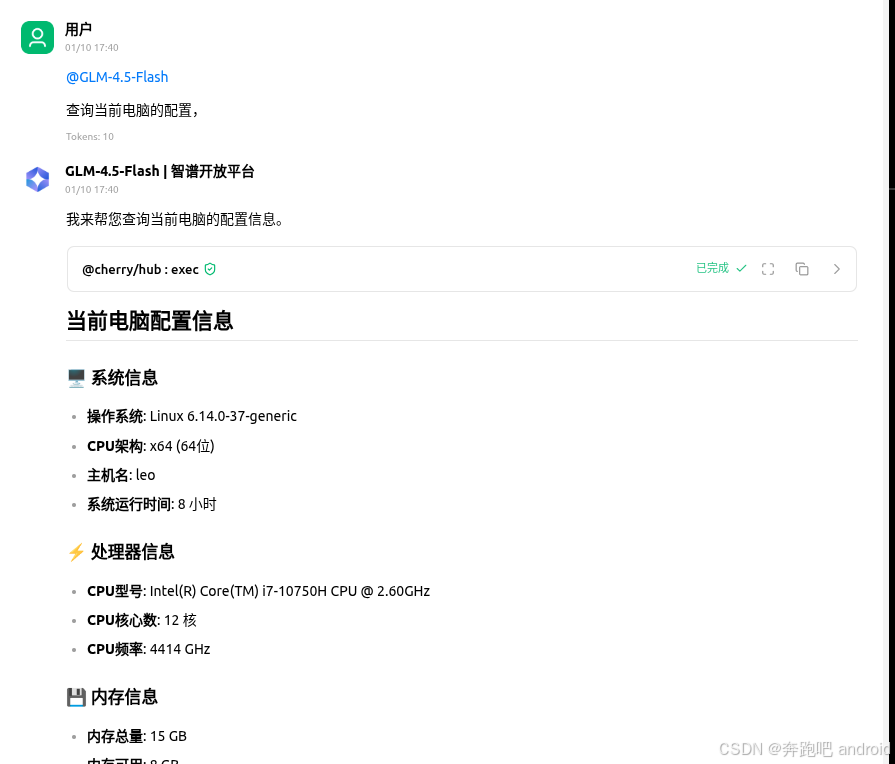Click the 用户 sender name
Viewport: 895px width, 764px height.
point(78,29)
